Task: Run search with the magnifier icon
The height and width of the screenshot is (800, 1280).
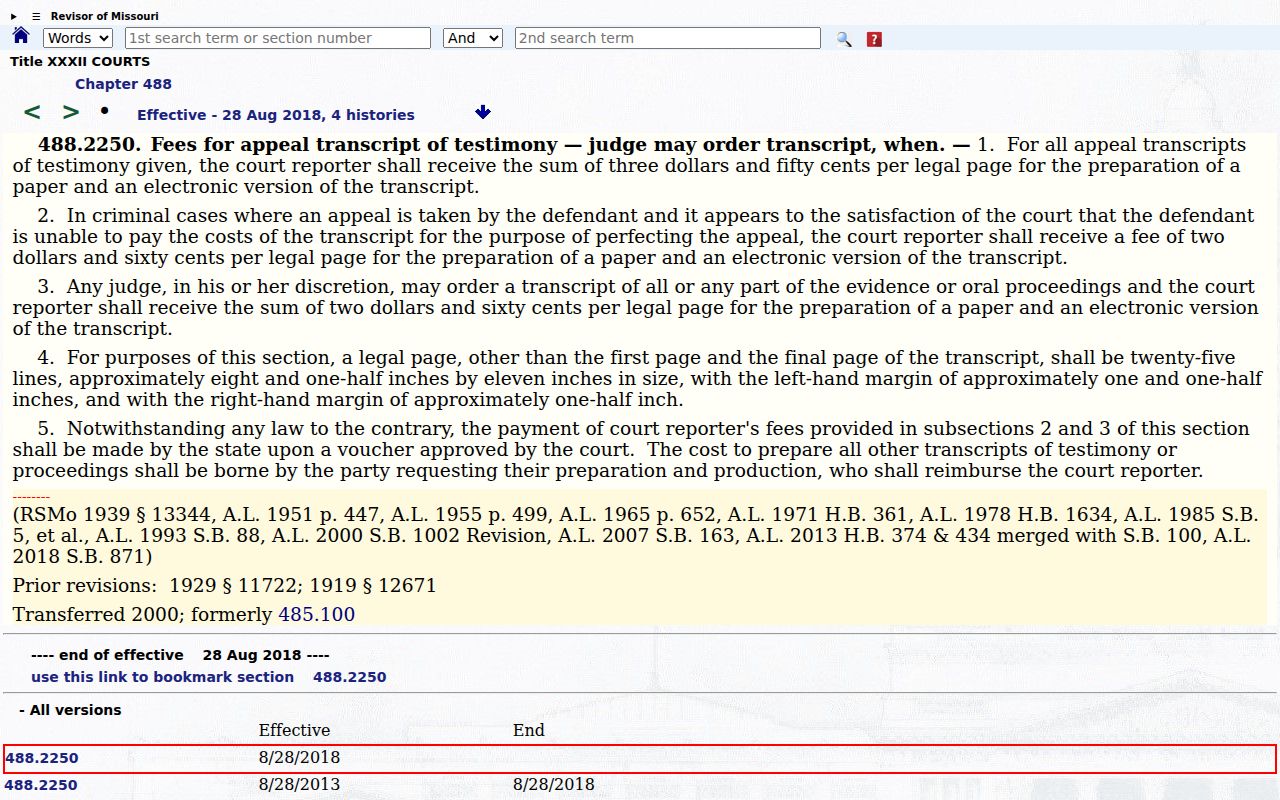Action: pos(844,39)
